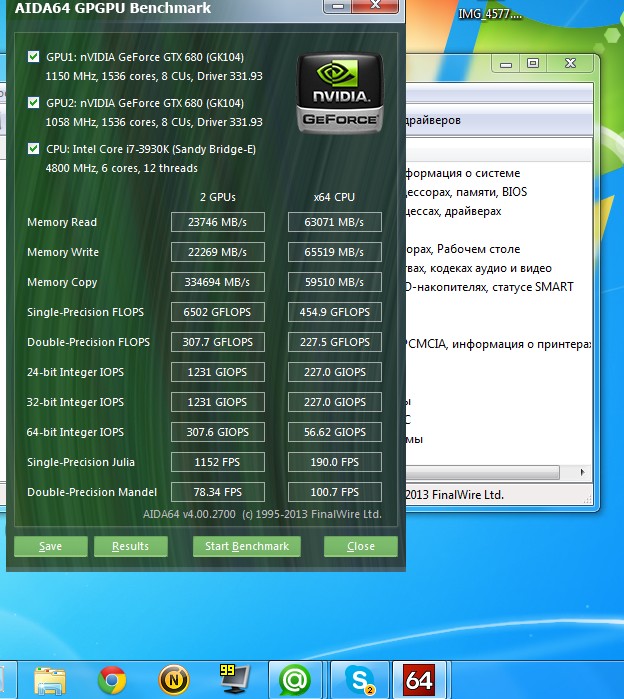Click Close button in benchmark dialog
Viewport: 624px width, 699px height.
pyautogui.click(x=360, y=546)
